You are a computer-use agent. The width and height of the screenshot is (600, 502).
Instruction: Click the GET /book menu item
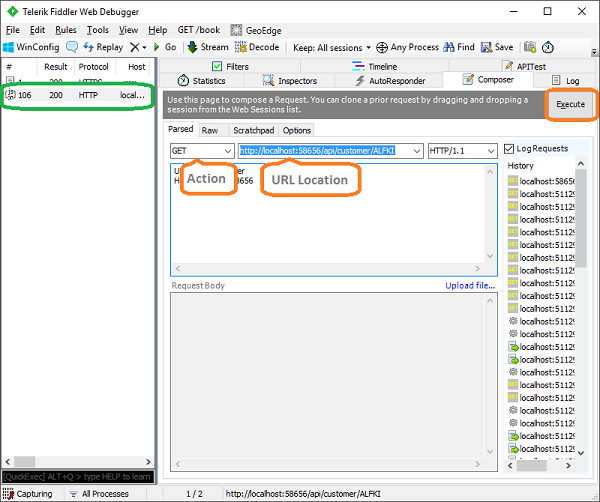199,30
